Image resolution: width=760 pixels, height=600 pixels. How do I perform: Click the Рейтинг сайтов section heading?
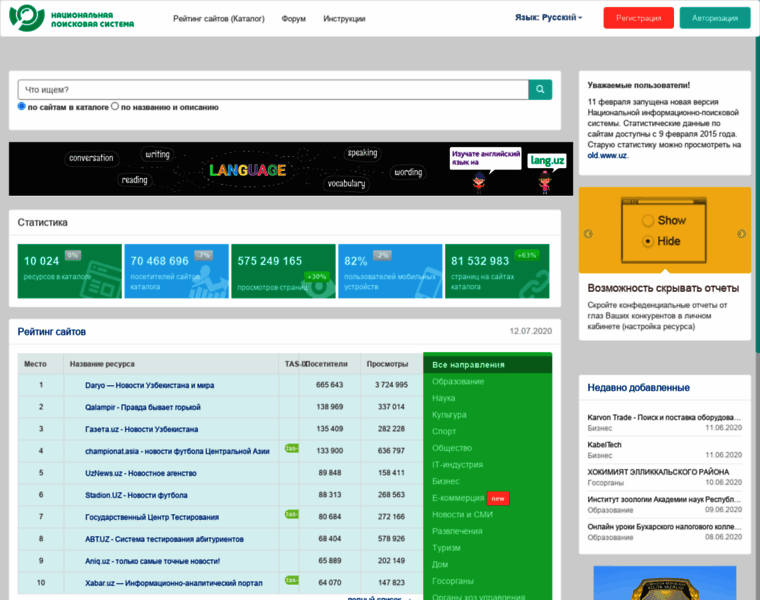click(x=52, y=332)
